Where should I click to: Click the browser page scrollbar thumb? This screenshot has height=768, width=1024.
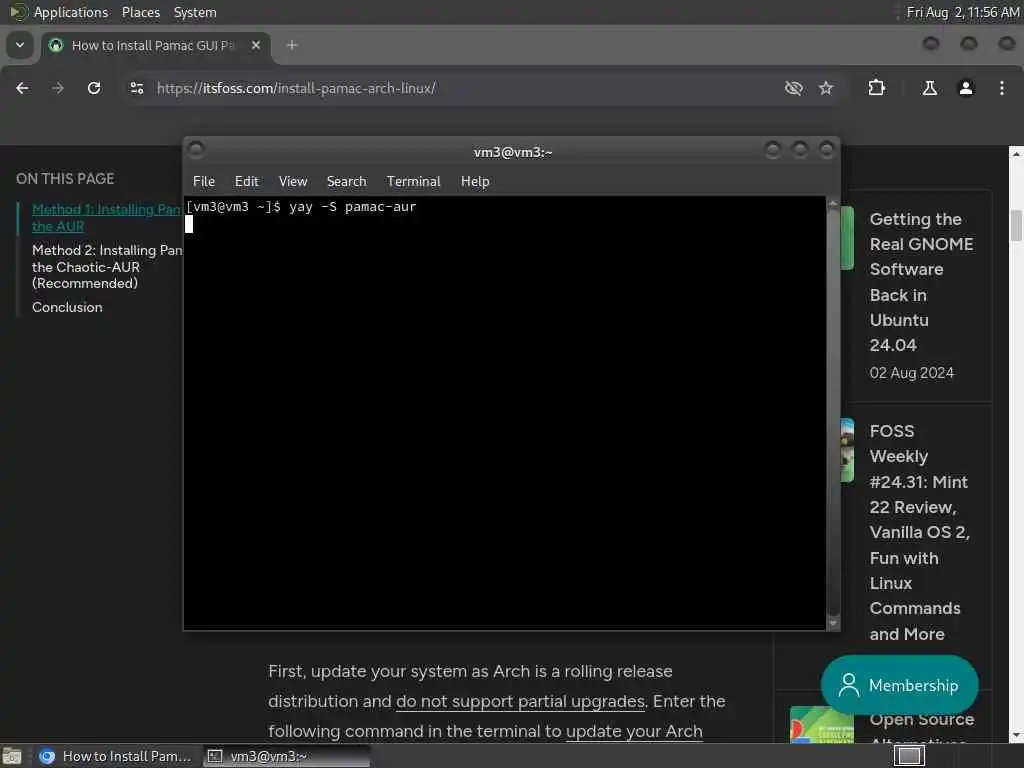pos(1016,225)
